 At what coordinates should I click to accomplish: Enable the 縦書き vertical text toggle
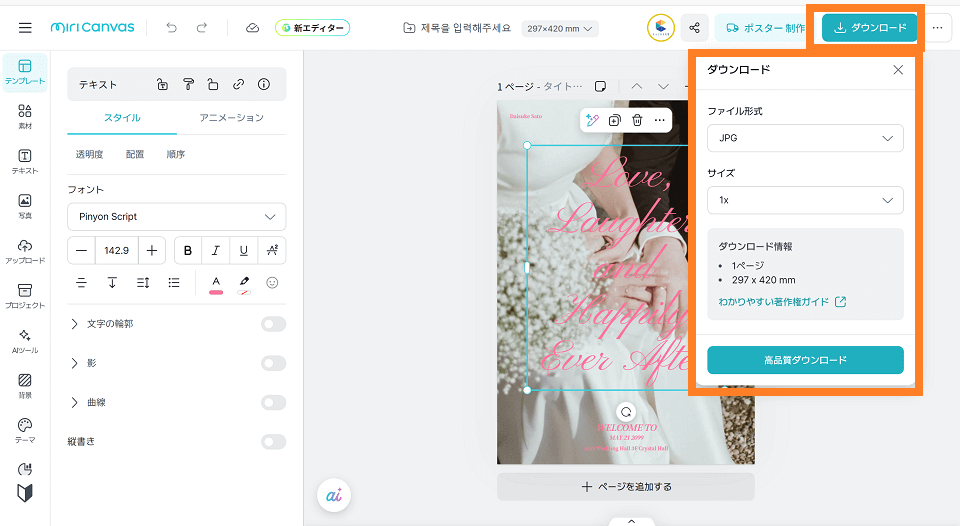273,441
